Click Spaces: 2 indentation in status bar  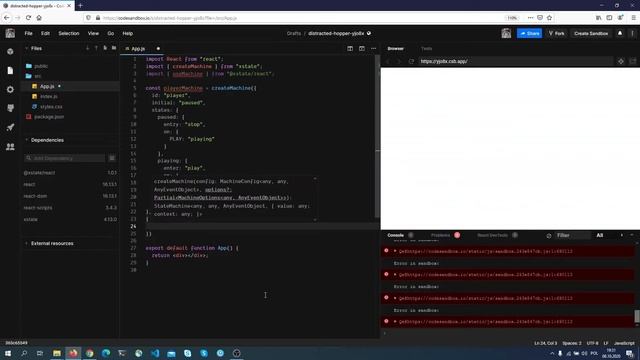[x=571, y=343]
